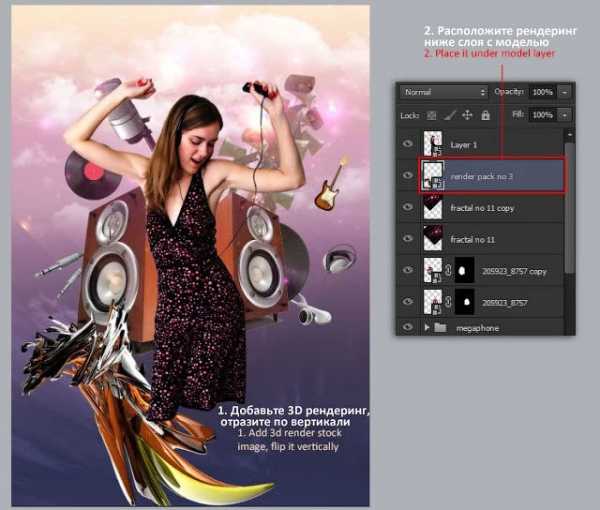
Task: Select the mask thumbnail of 205923_8757 copy
Action: point(464,270)
